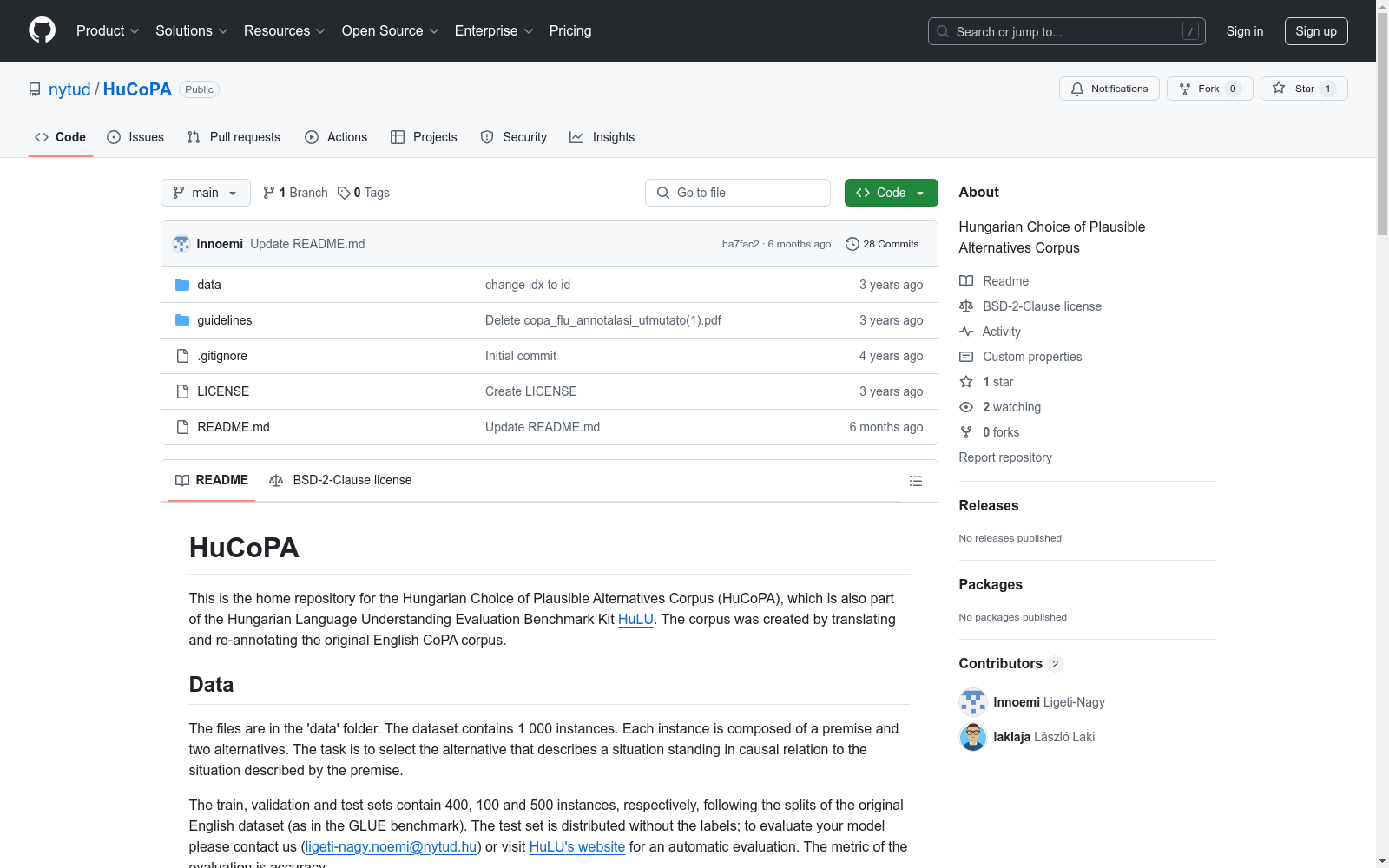Click Report repository link

coord(1005,457)
